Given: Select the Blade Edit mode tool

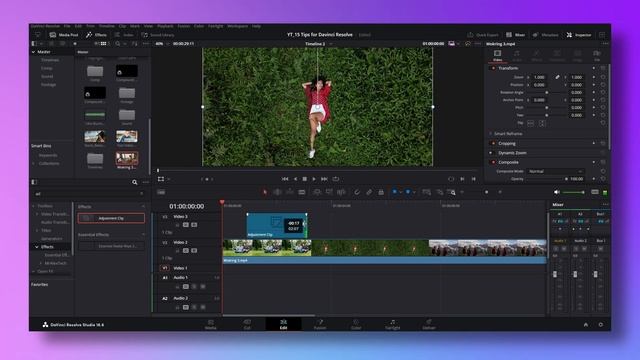Looking at the screenshot, I should pyautogui.click(x=302, y=192).
